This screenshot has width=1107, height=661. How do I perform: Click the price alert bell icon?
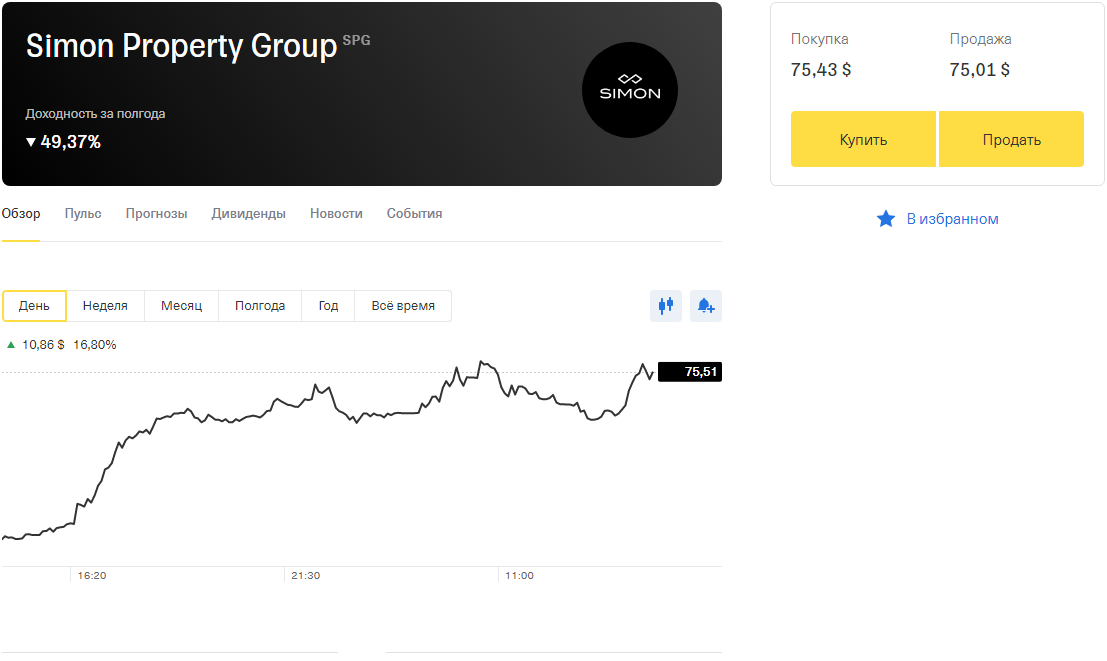(706, 306)
